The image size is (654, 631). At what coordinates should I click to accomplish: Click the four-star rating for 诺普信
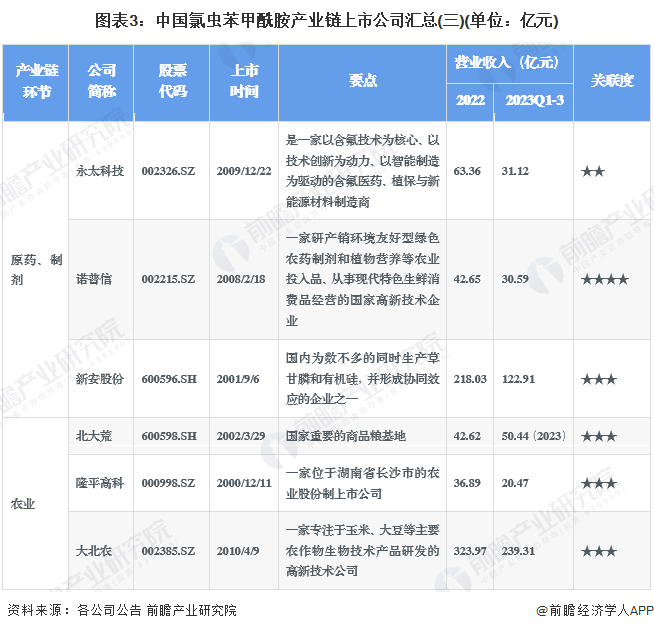point(605,279)
